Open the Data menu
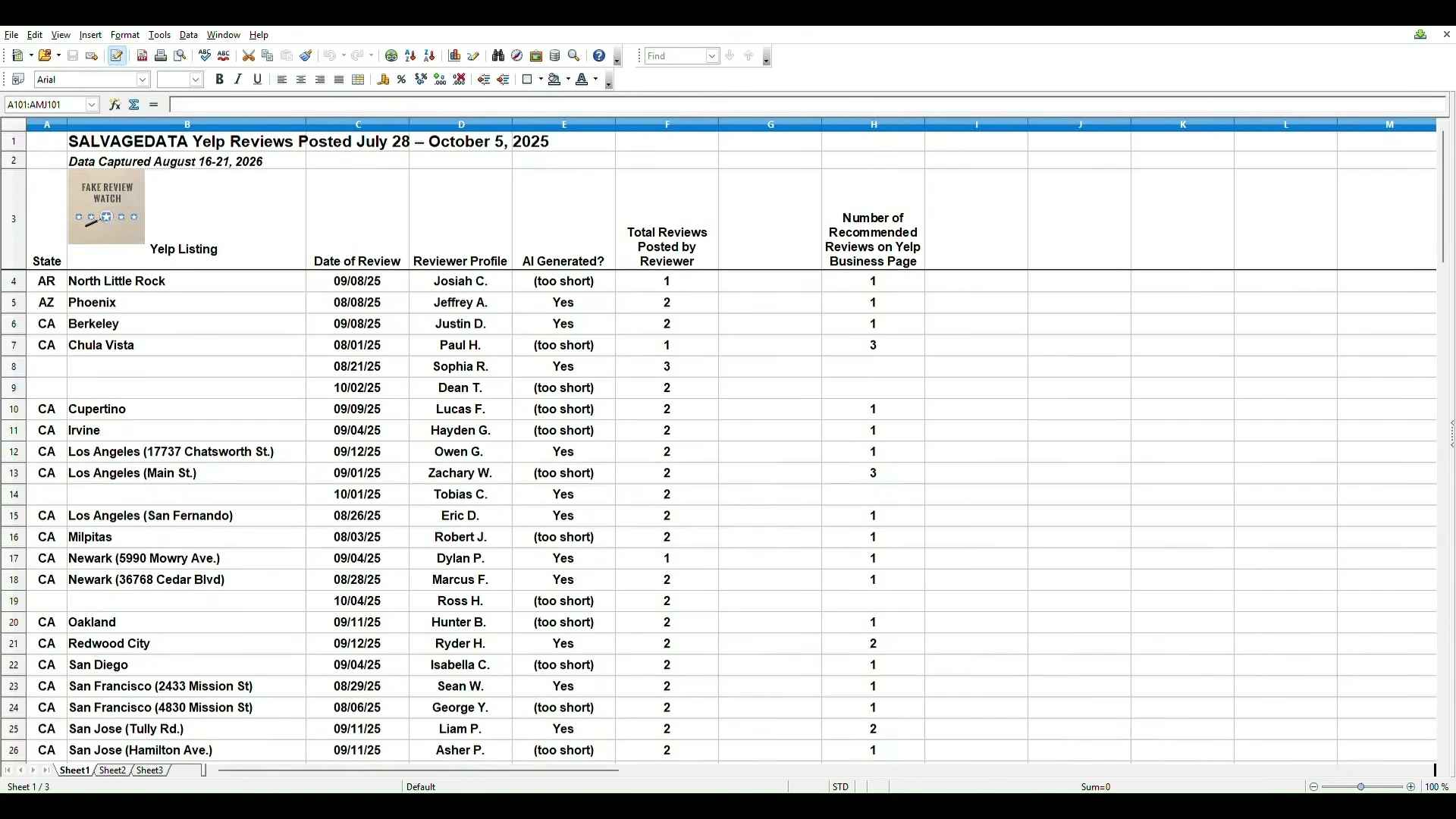This screenshot has width=1456, height=819. [189, 35]
